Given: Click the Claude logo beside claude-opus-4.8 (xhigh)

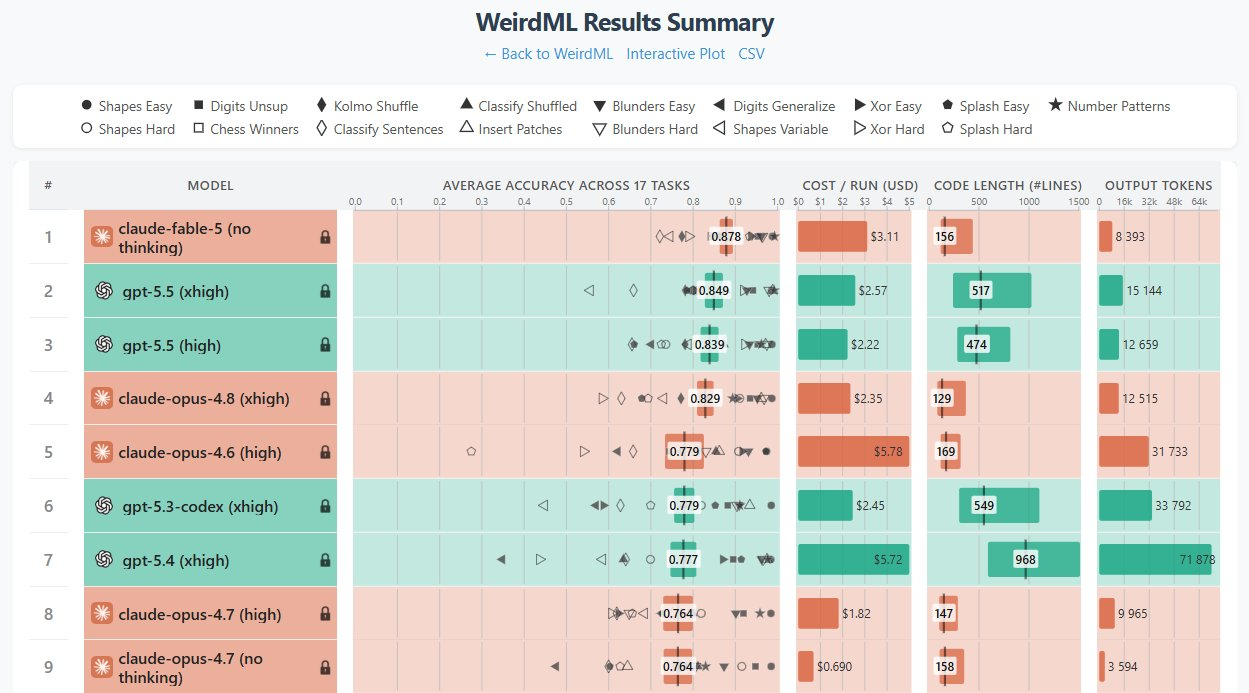Looking at the screenshot, I should click(x=101, y=398).
